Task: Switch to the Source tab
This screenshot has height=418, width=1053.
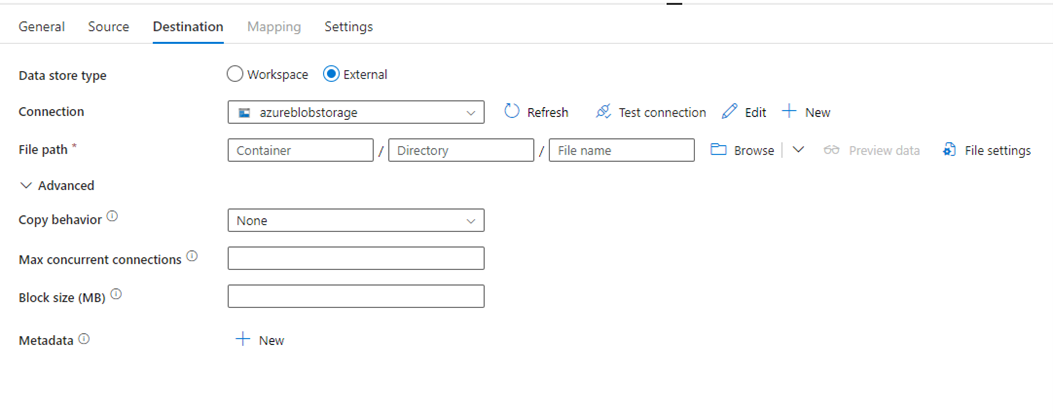Action: [x=109, y=27]
